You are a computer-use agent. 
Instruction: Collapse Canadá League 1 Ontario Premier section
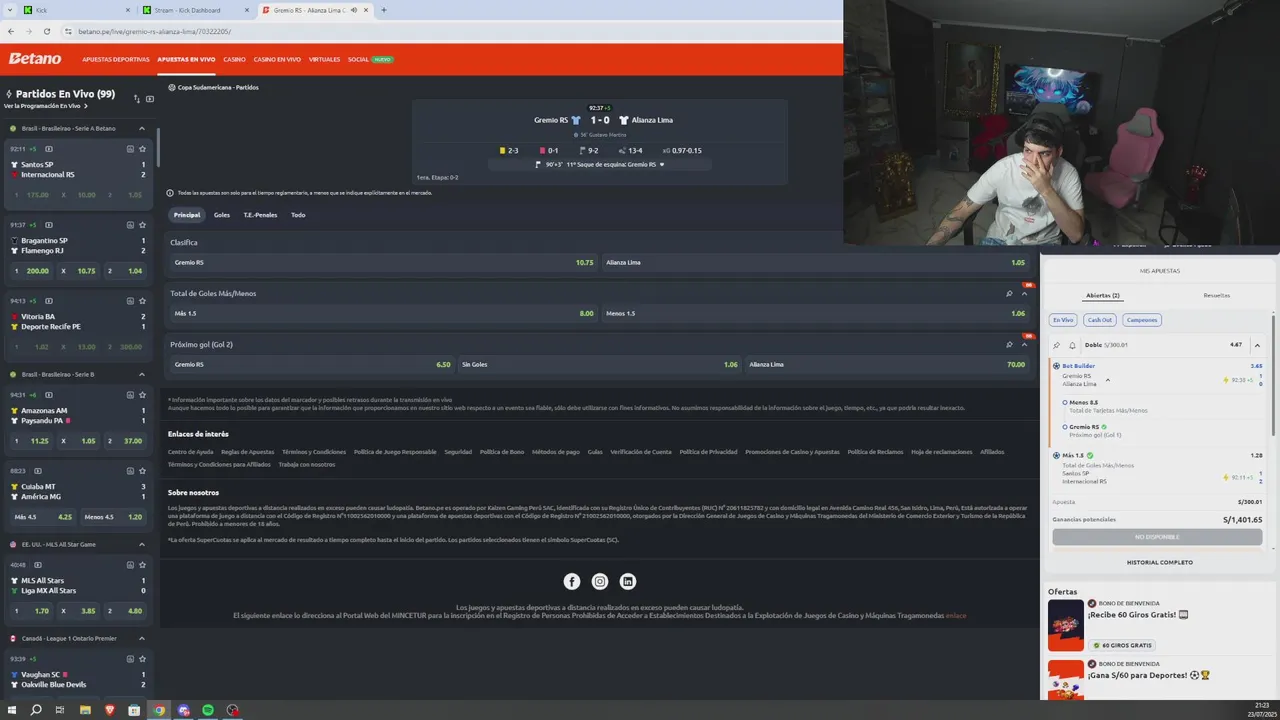click(142, 638)
